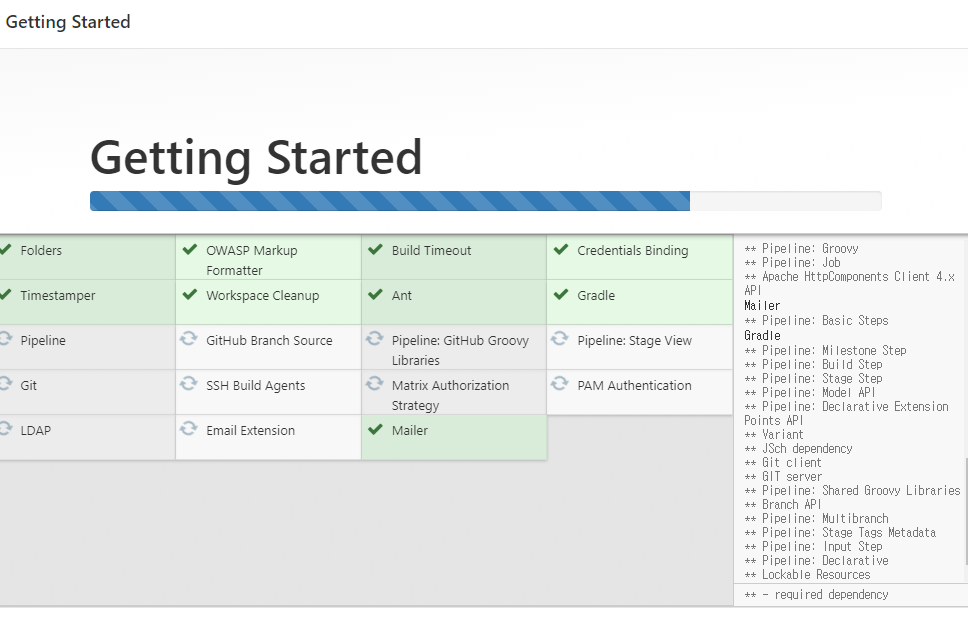Click the pending sync icon beside GitHub Branch Source
The width and height of the screenshot is (968, 635).
click(x=188, y=339)
